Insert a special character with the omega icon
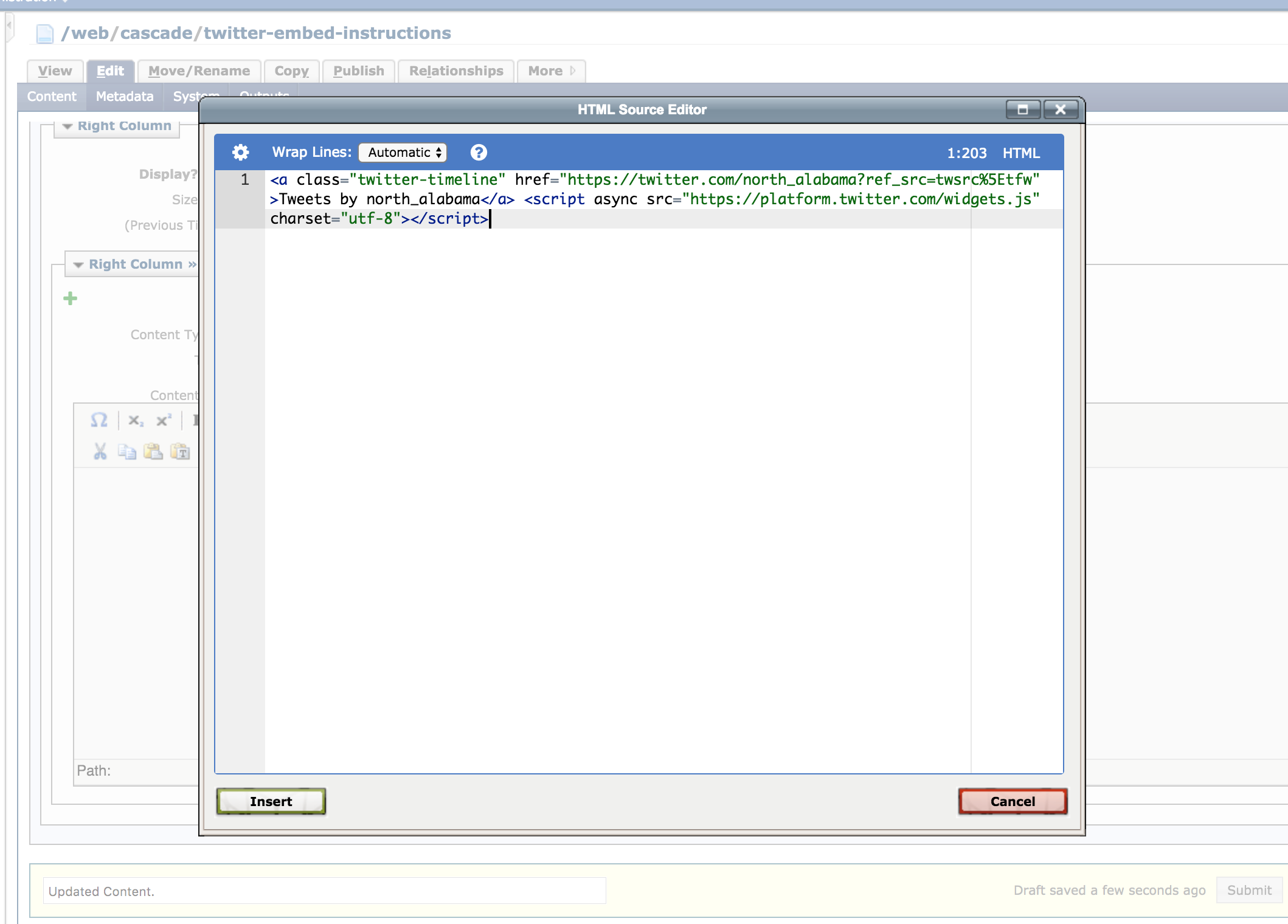The height and width of the screenshot is (924, 1288). click(99, 420)
